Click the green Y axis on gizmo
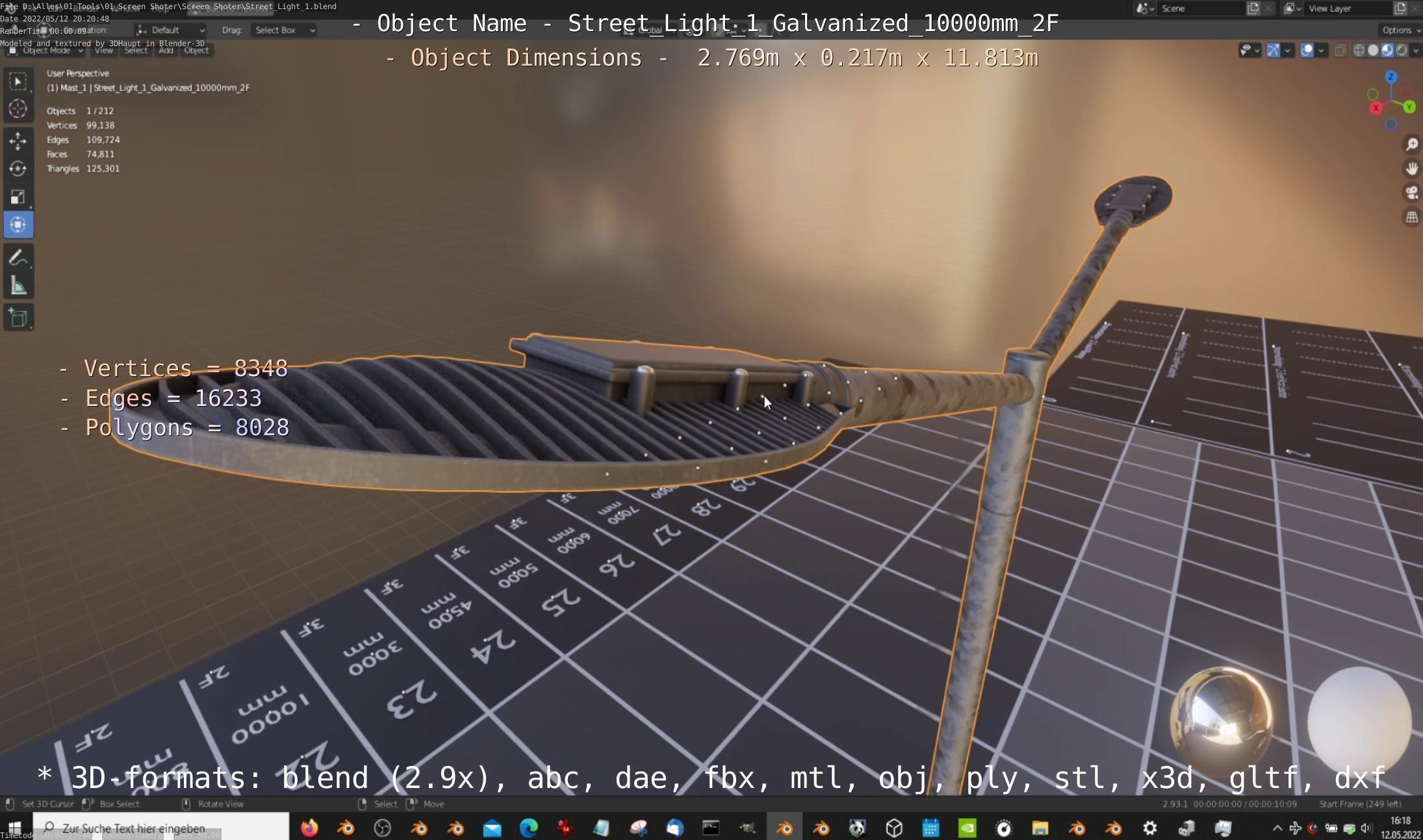 1409,107
